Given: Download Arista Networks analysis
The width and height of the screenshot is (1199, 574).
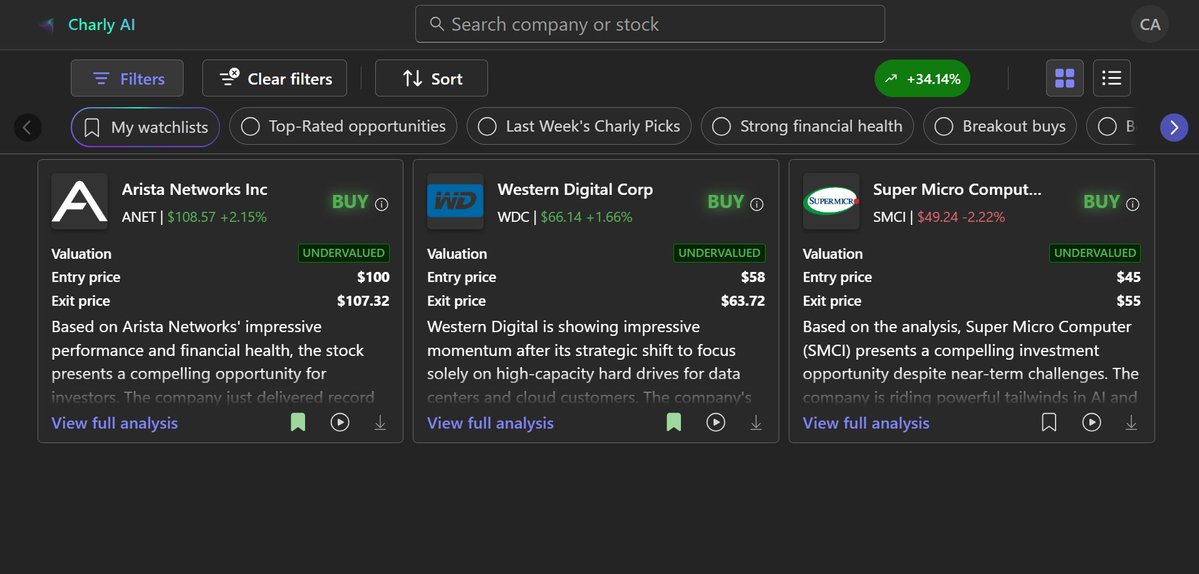Looking at the screenshot, I should click(380, 423).
